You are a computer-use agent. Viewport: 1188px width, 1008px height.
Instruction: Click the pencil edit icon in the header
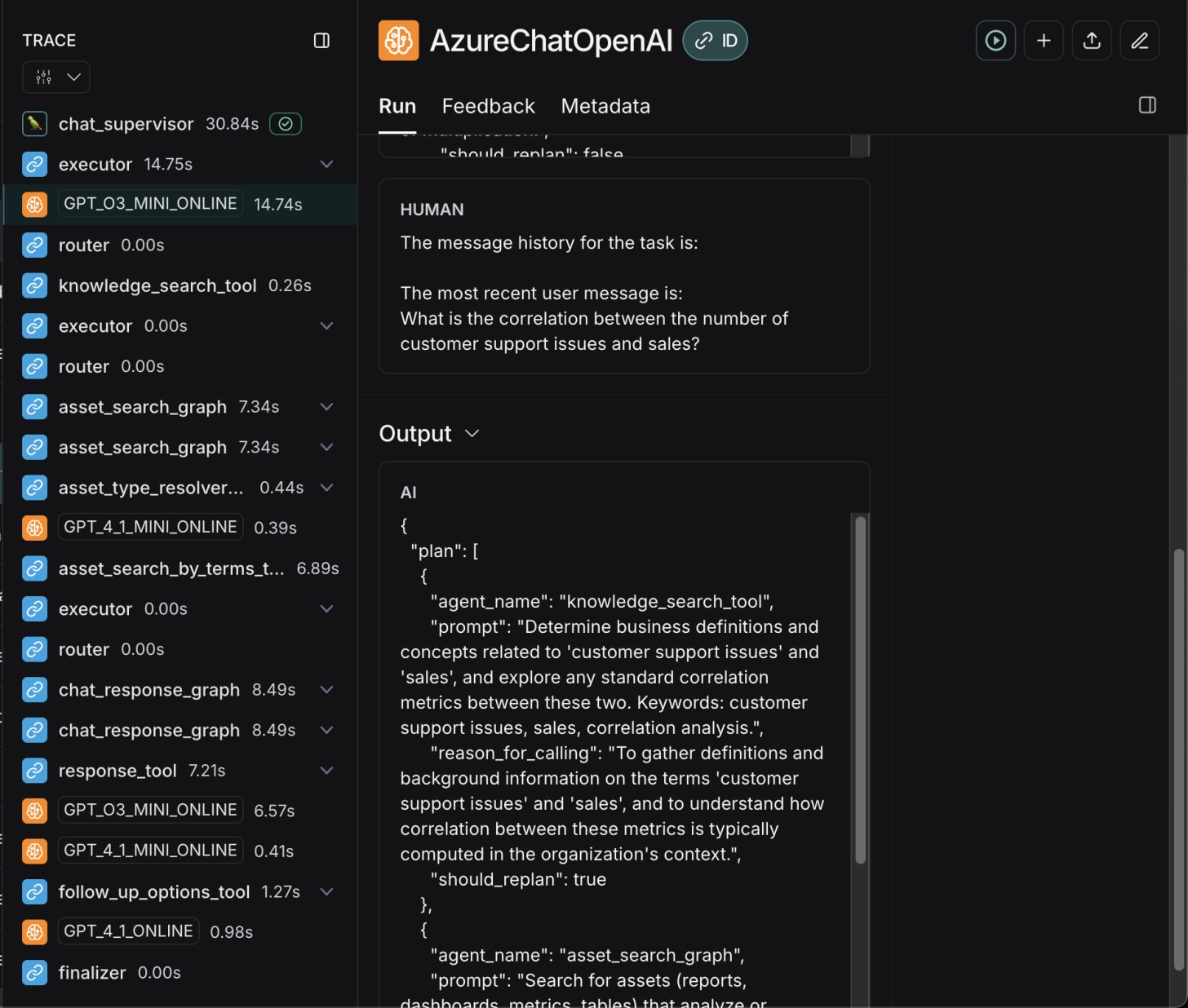(1140, 41)
